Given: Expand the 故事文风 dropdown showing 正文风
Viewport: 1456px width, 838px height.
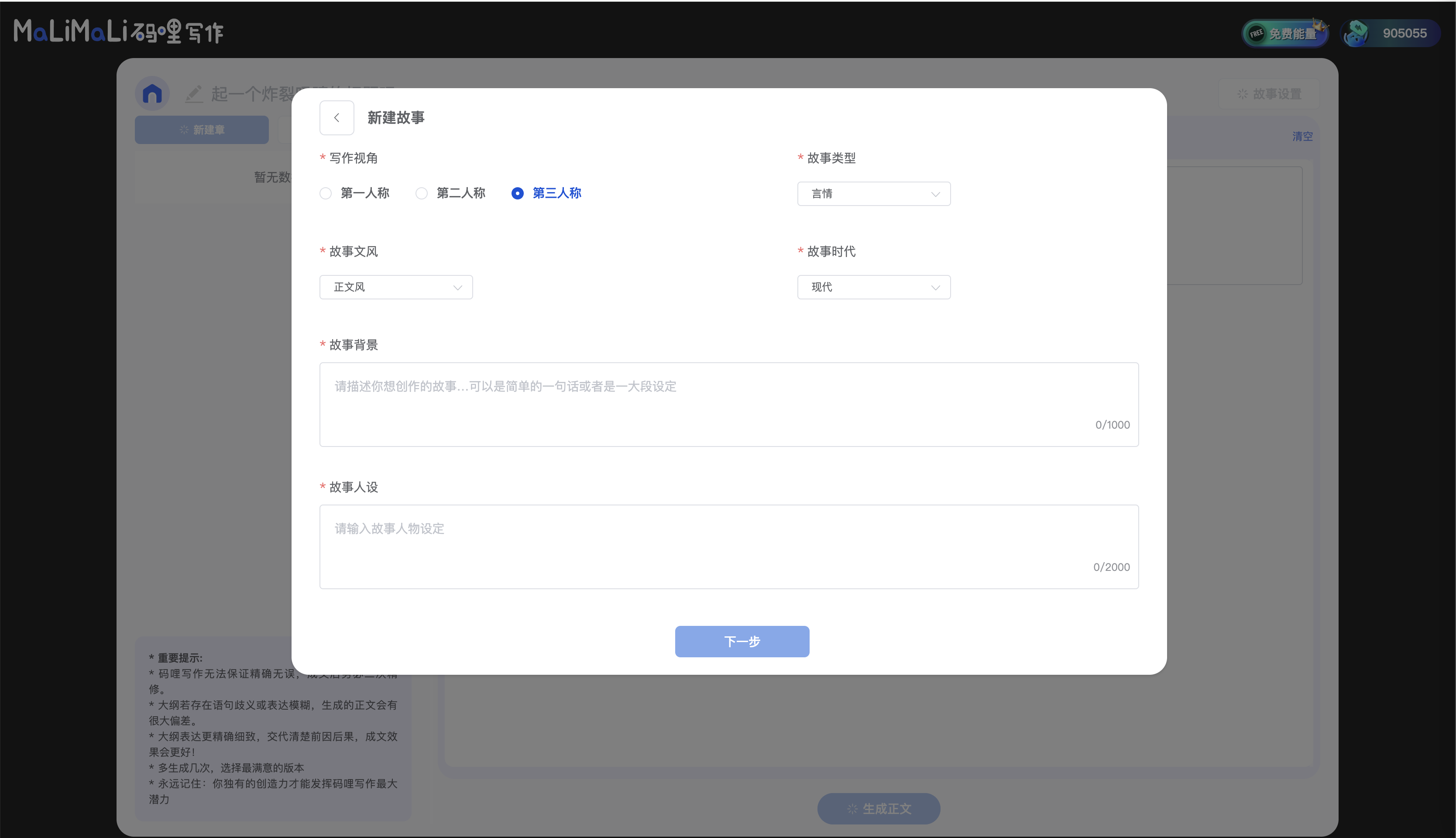Looking at the screenshot, I should (396, 287).
